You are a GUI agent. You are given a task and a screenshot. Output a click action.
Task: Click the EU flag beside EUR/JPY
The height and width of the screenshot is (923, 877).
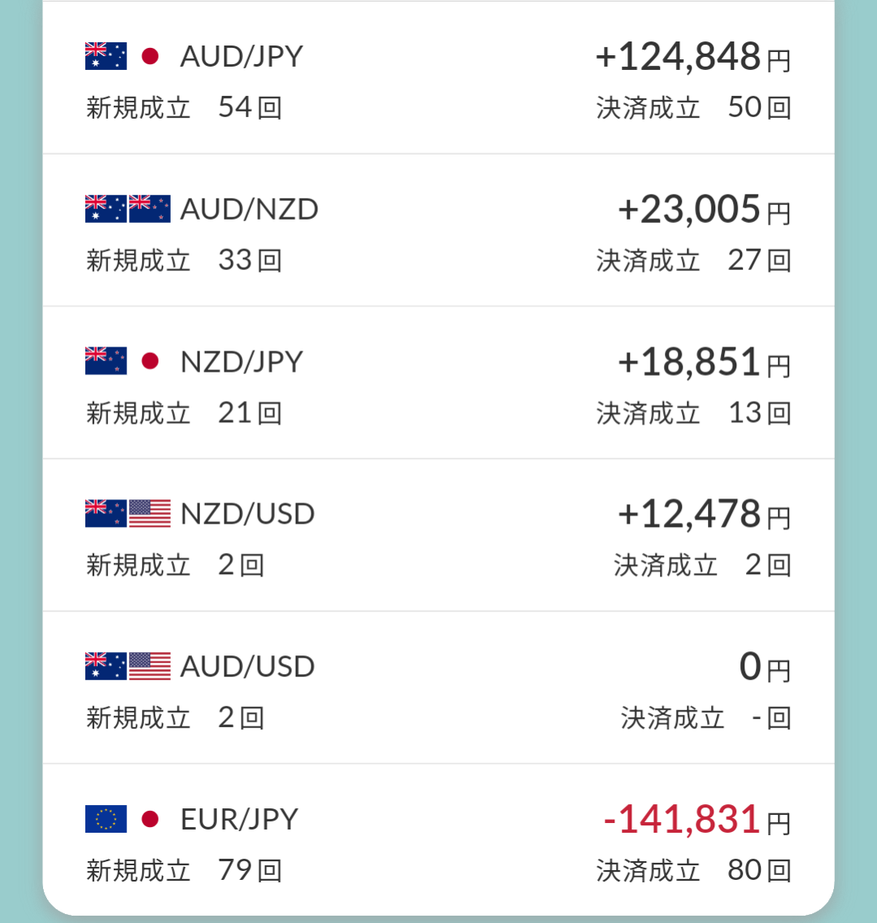pos(106,819)
